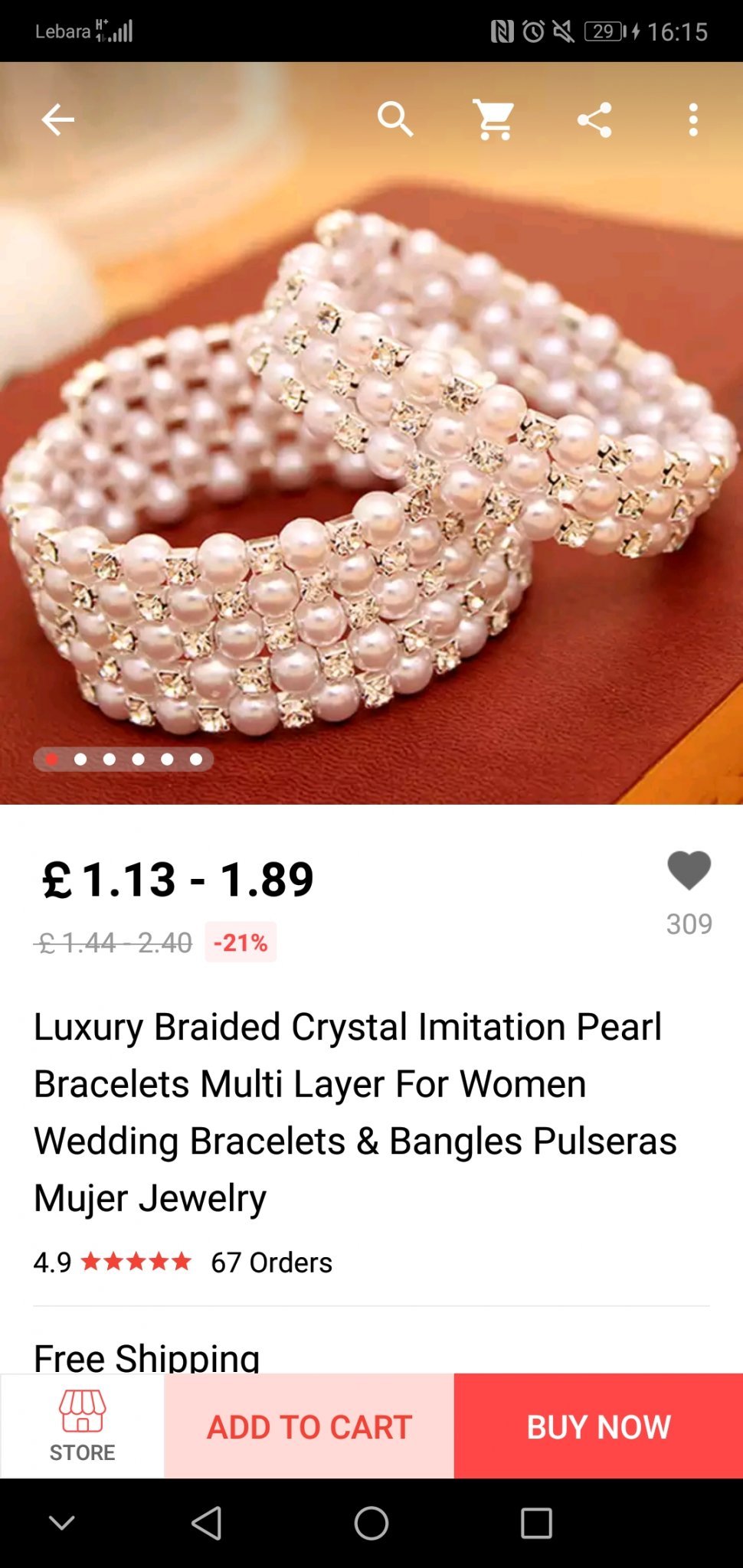Image resolution: width=743 pixels, height=1568 pixels.
Task: Open the three-dot overflow menu
Action: (693, 120)
